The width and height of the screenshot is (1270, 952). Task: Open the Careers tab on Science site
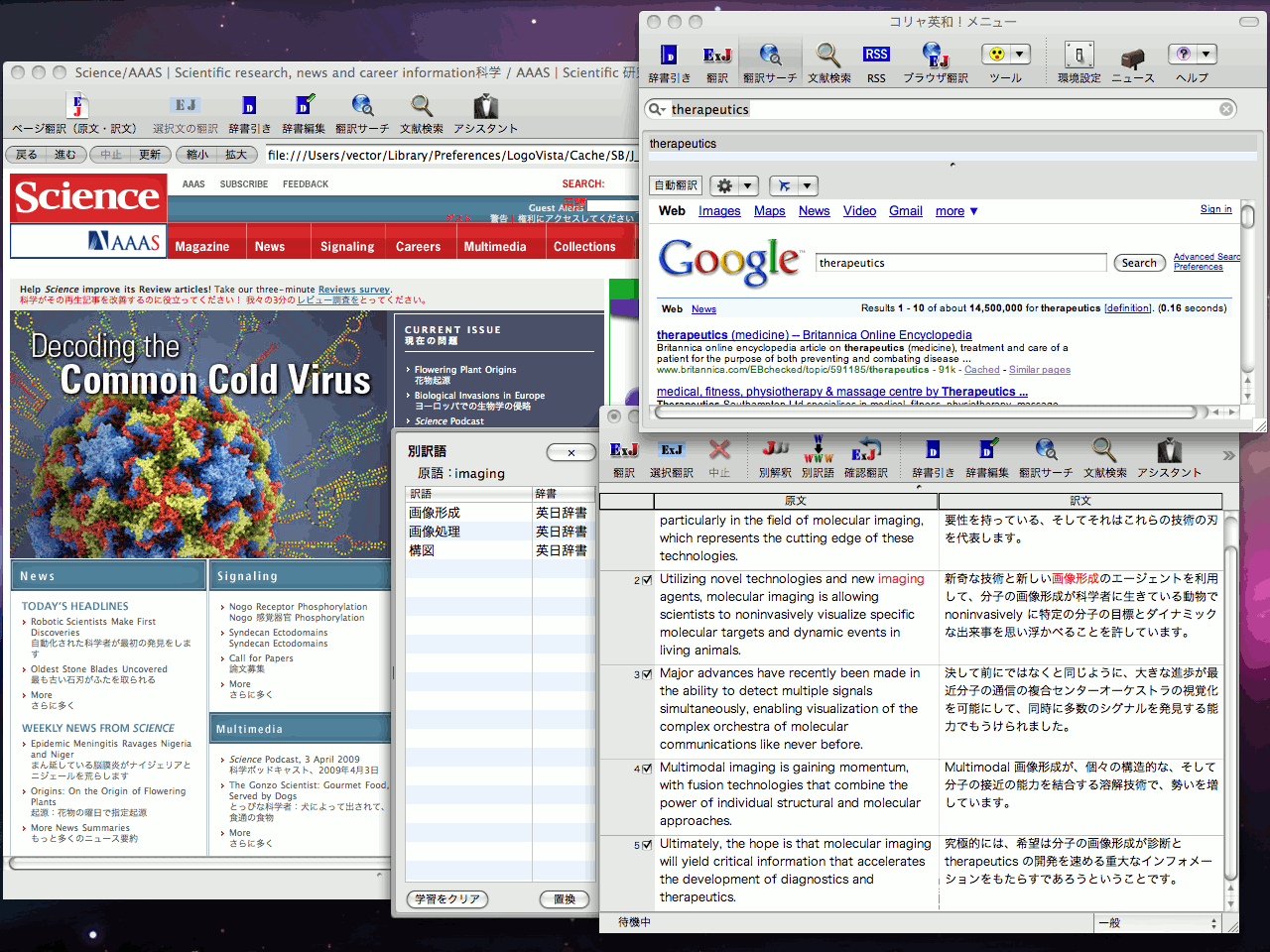[x=418, y=247]
